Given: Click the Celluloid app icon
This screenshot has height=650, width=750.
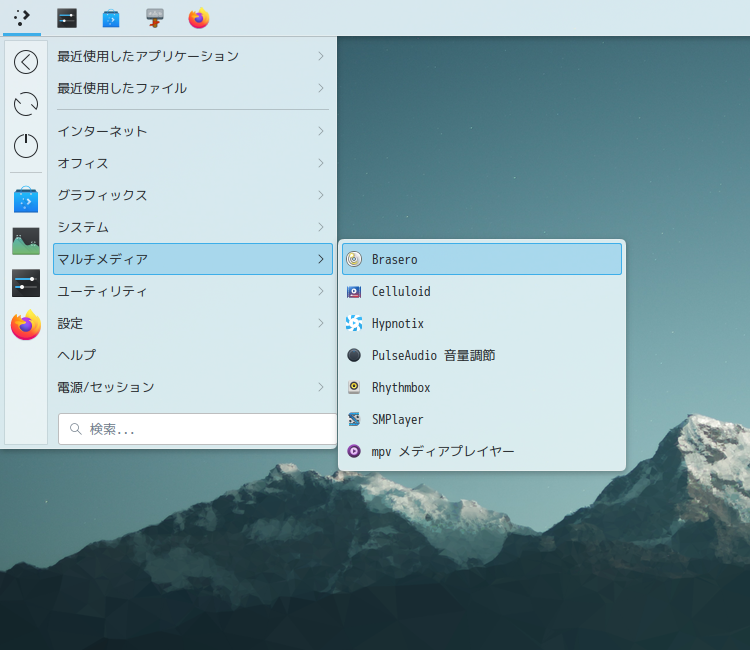Looking at the screenshot, I should 354,291.
